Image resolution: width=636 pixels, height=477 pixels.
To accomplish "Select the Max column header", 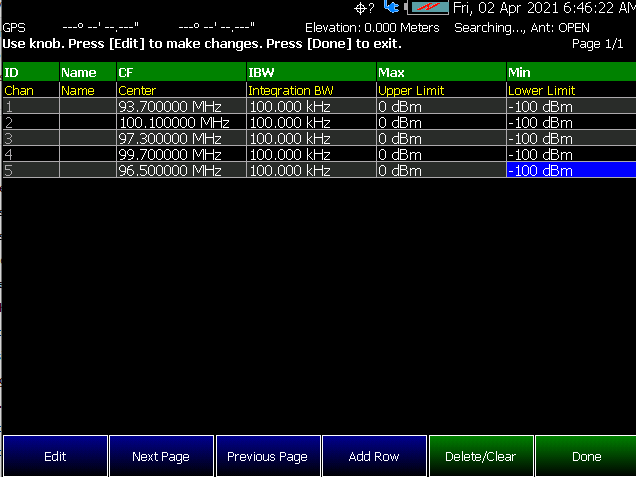I will [441, 72].
